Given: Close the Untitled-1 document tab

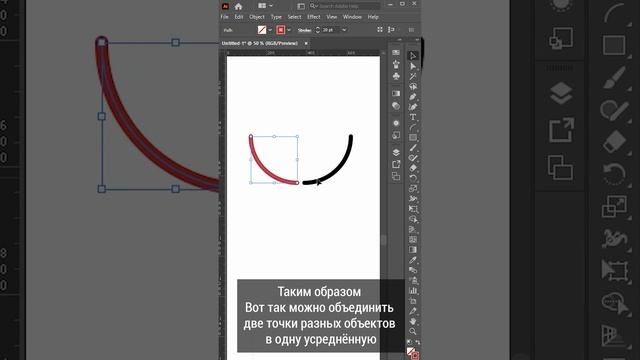Looking at the screenshot, I should [306, 43].
